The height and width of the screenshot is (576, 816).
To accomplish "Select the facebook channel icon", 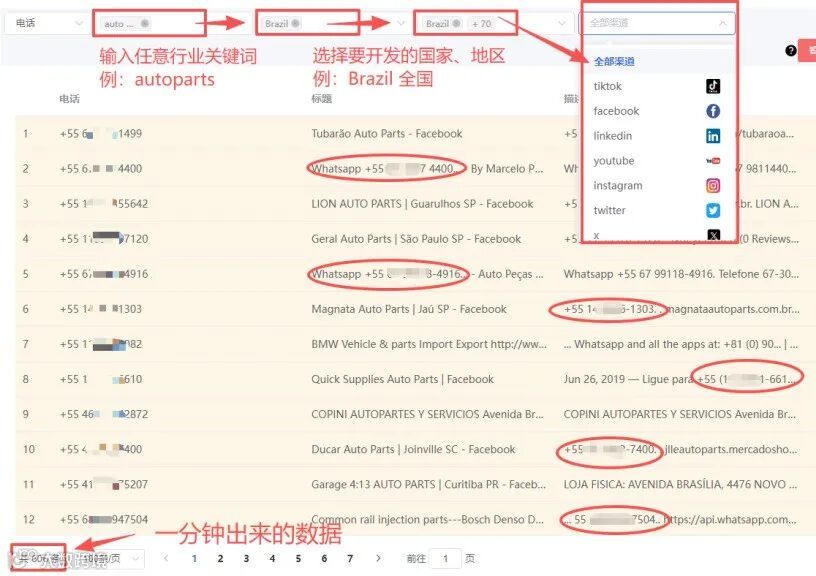I will point(713,111).
